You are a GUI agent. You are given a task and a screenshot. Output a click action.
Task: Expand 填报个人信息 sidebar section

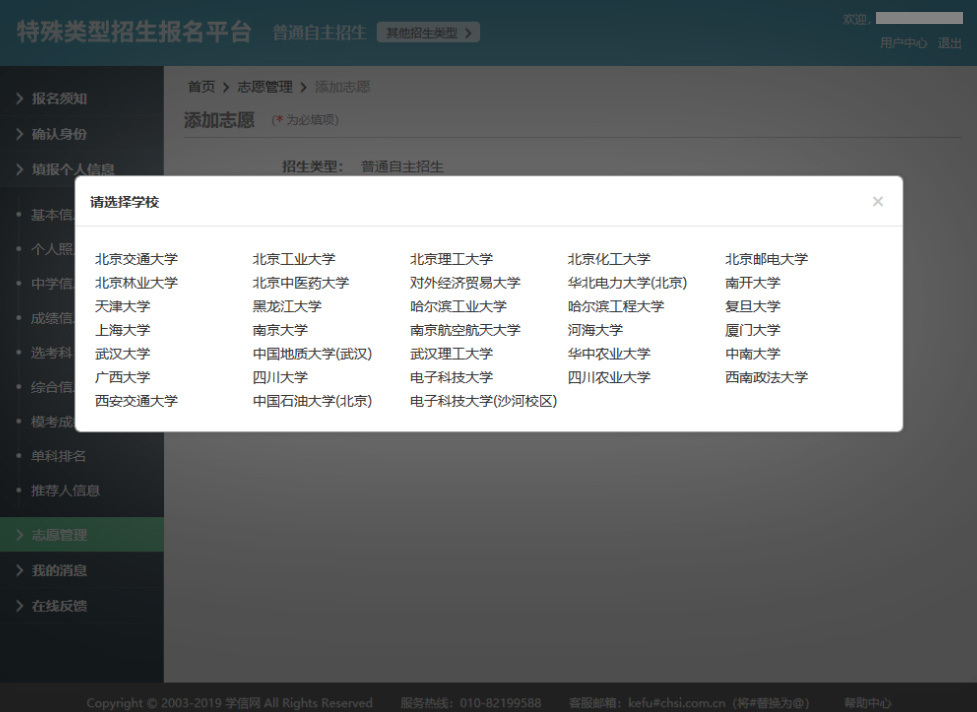[x=82, y=169]
